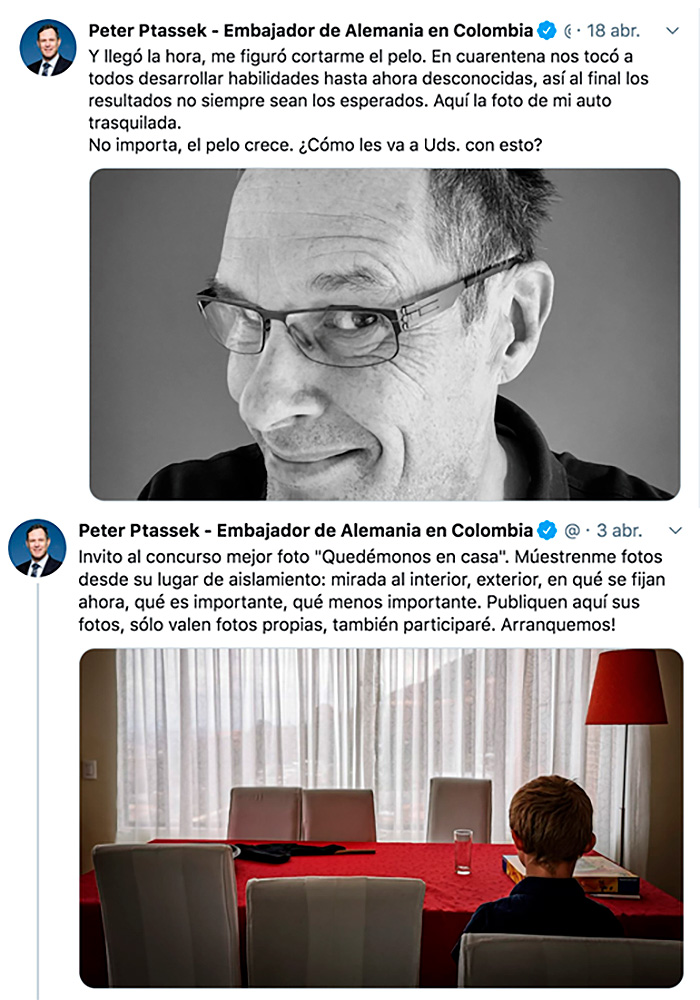
Task: Open profile avatar on the 18 abr. tweet
Action: click(48, 48)
